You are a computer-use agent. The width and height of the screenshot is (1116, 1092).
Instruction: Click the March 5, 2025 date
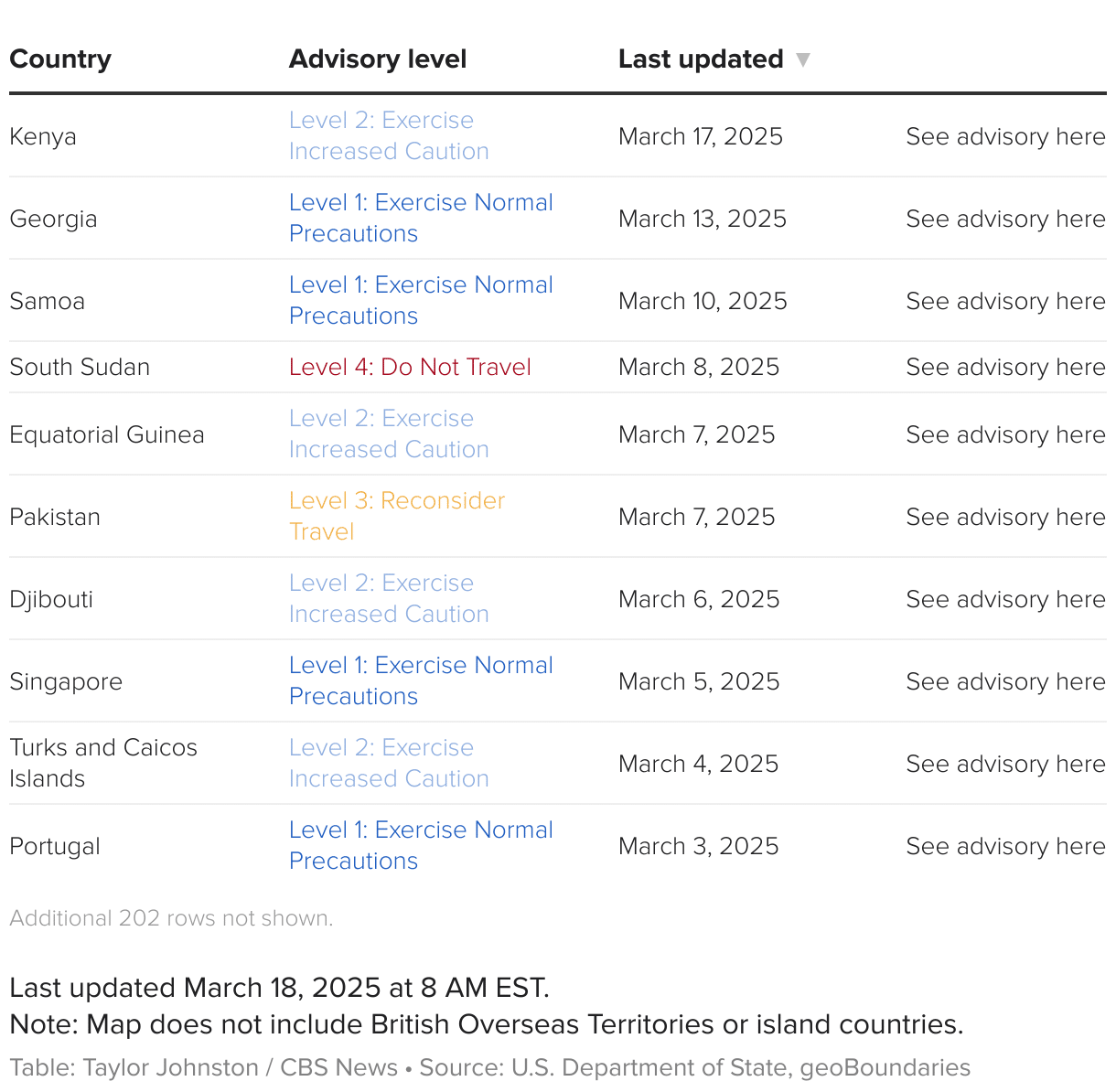pyautogui.click(x=699, y=681)
